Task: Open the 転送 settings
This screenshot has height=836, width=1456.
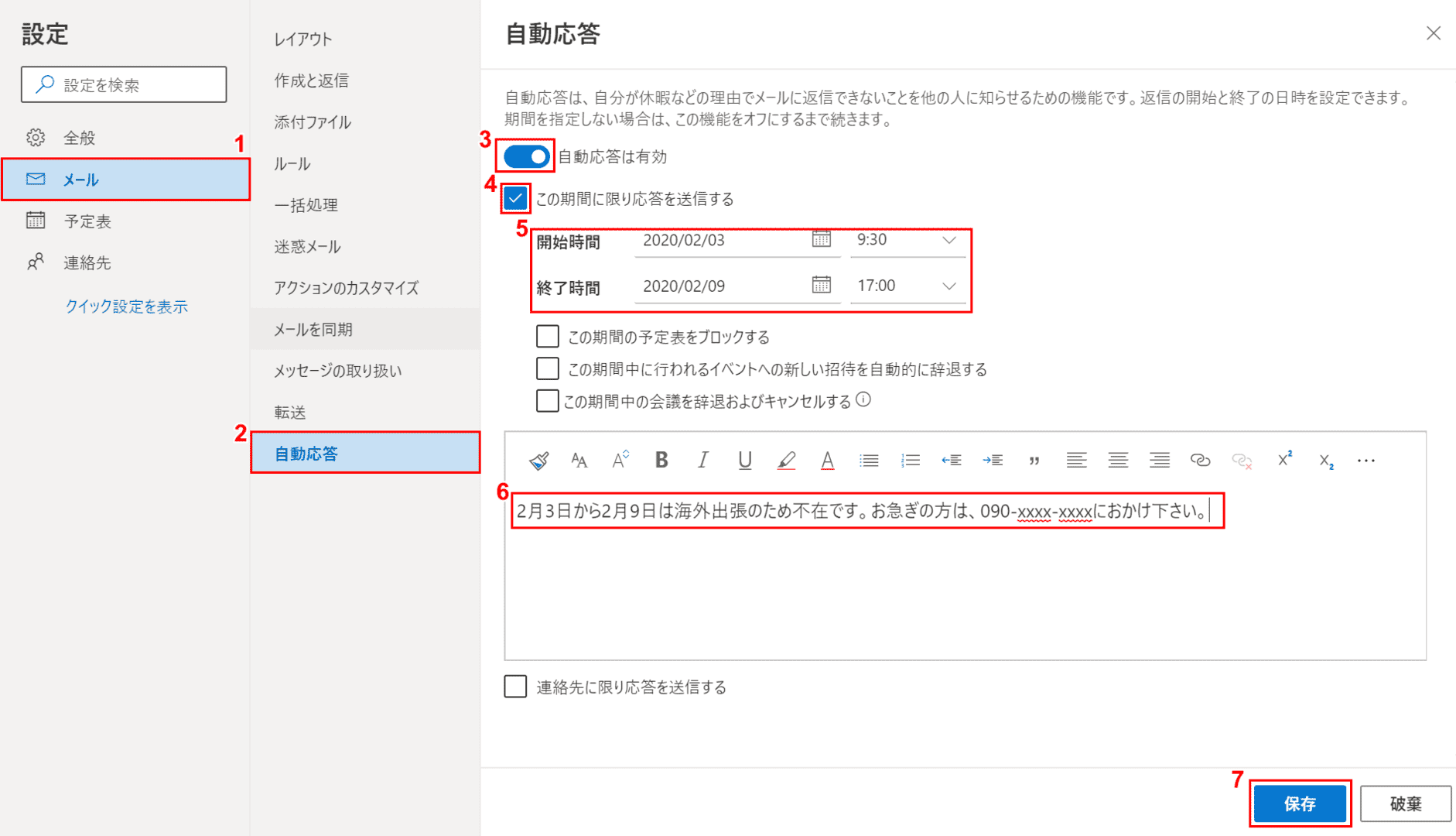Action: [x=365, y=413]
